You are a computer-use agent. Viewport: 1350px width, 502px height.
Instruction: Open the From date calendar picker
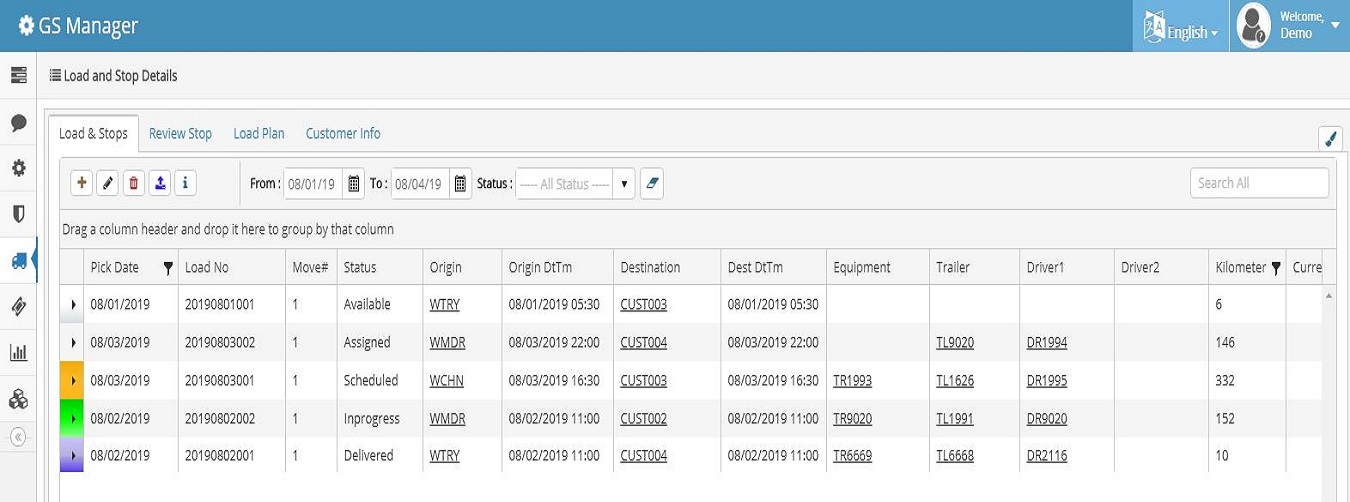coord(354,184)
